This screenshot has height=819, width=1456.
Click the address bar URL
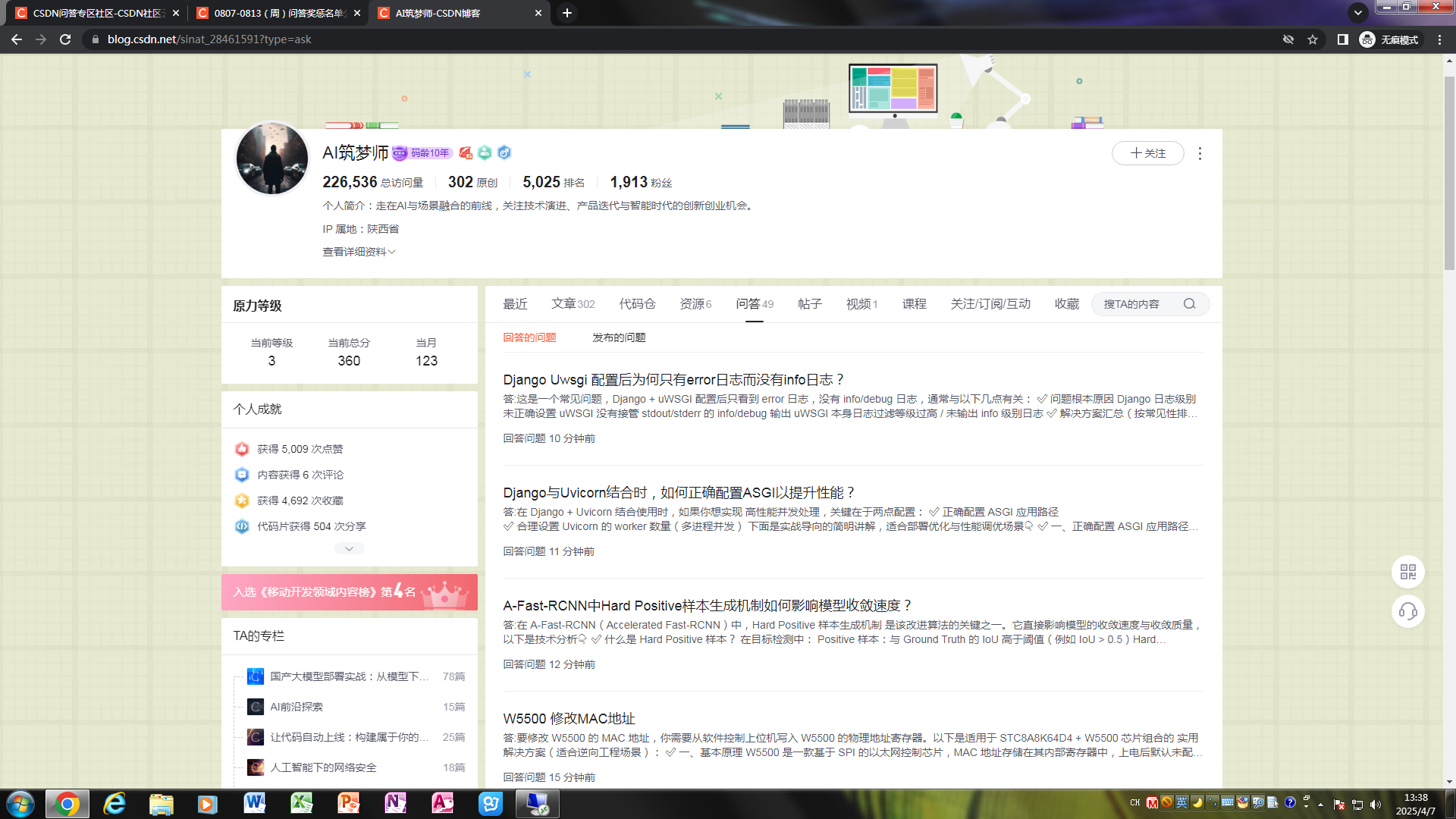(x=209, y=39)
